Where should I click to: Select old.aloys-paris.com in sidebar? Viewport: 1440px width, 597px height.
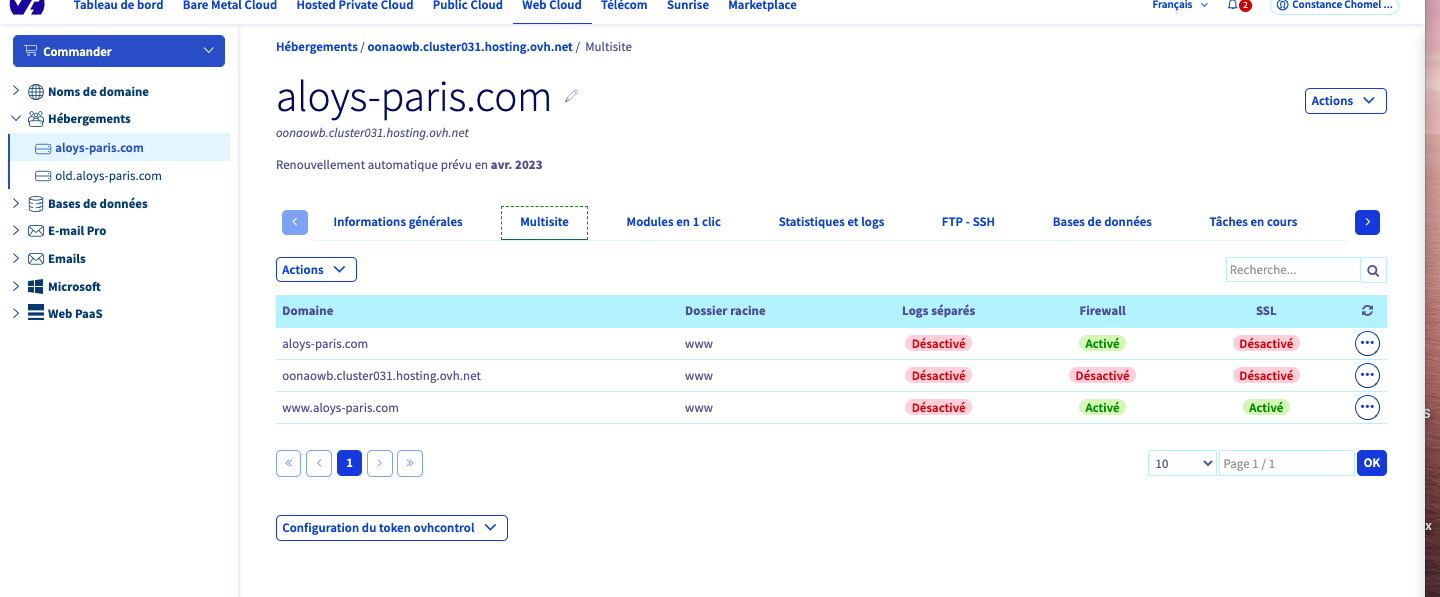pyautogui.click(x=108, y=176)
